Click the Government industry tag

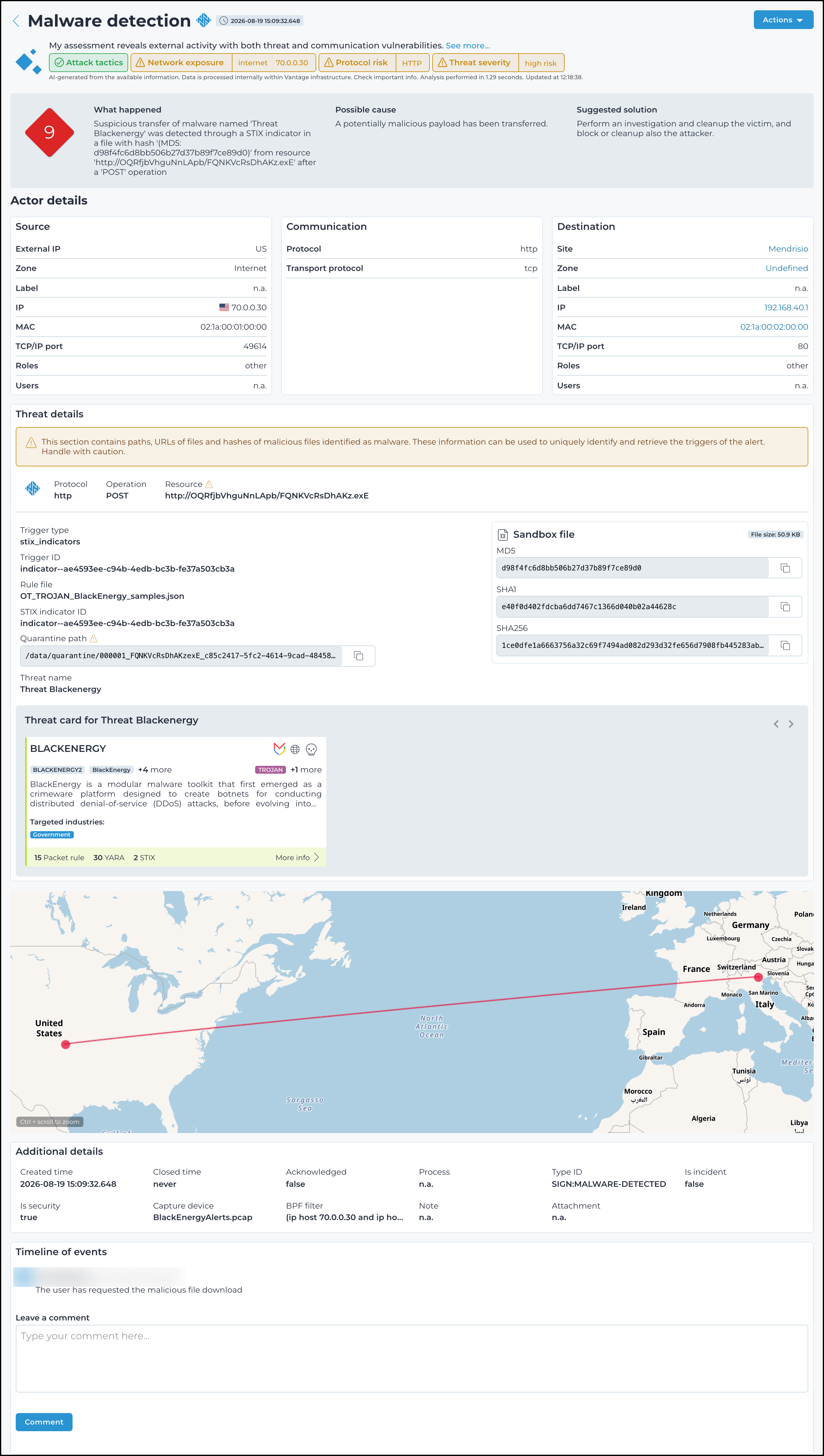point(51,834)
